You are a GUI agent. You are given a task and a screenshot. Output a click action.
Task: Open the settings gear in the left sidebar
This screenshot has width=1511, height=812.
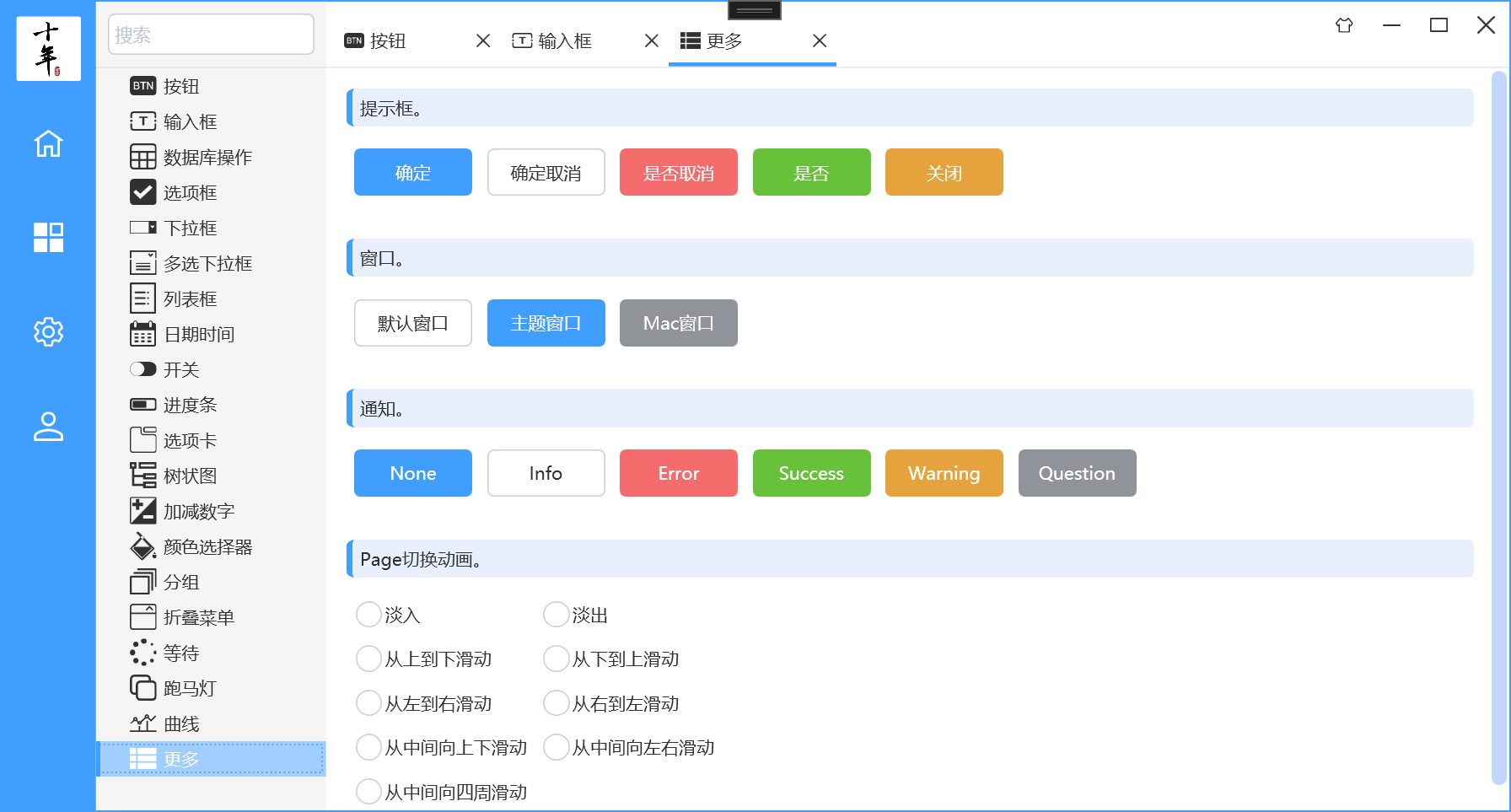tap(48, 332)
